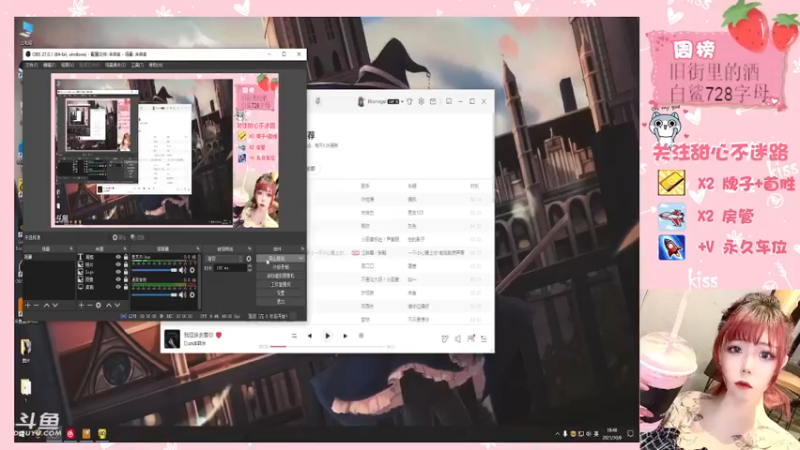800x450 pixels.
Task: Expand the streaming button dropdown arrow in OBS
Action: point(301,258)
